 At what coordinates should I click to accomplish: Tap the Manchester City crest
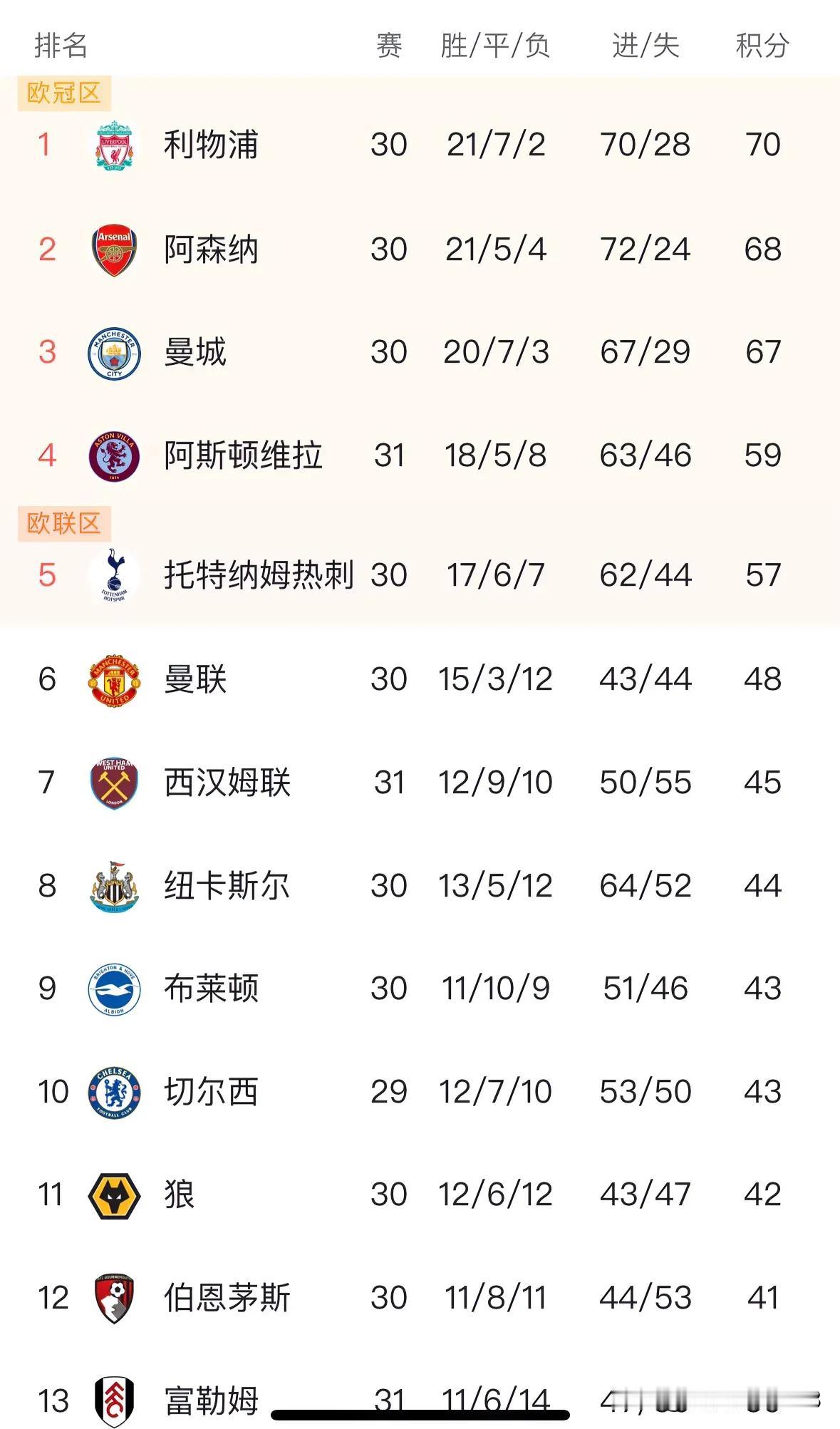[114, 354]
